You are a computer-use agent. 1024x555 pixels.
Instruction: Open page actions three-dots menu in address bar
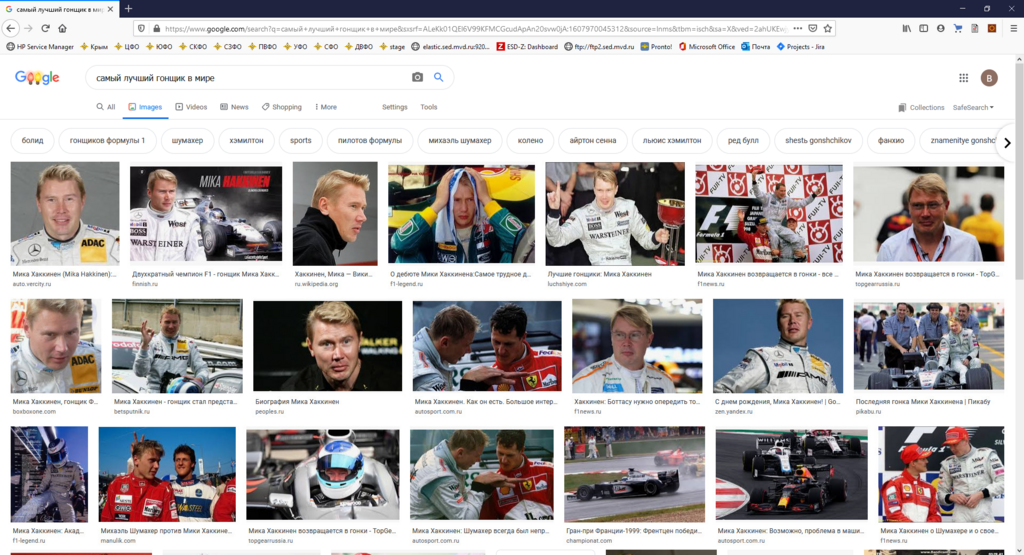click(797, 28)
